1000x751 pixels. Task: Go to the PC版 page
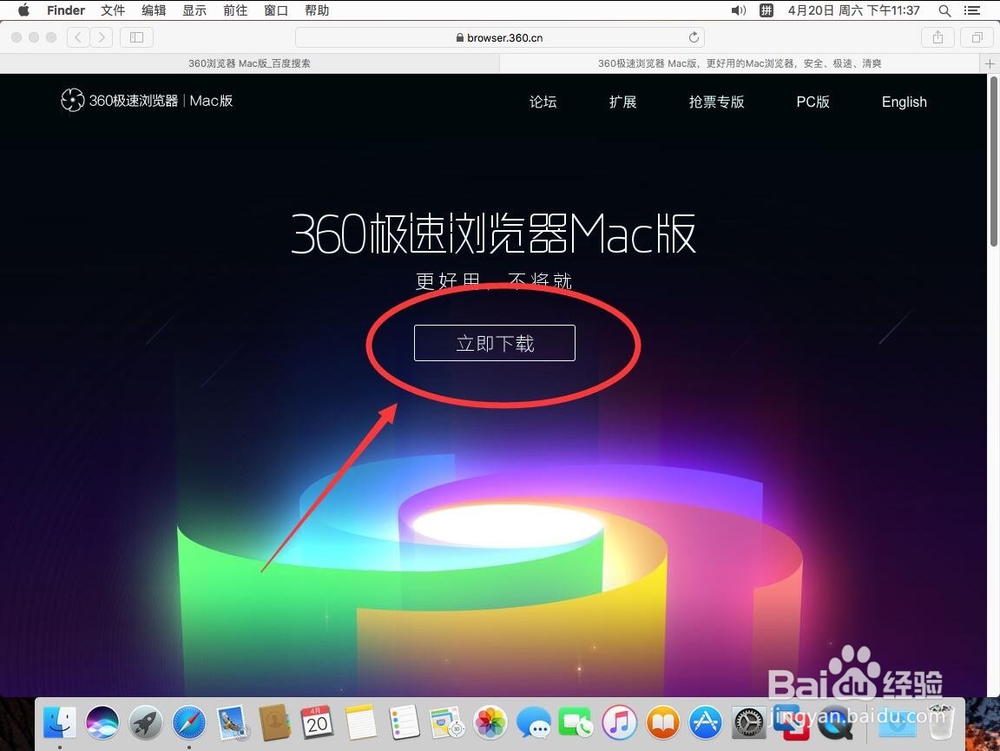[812, 102]
